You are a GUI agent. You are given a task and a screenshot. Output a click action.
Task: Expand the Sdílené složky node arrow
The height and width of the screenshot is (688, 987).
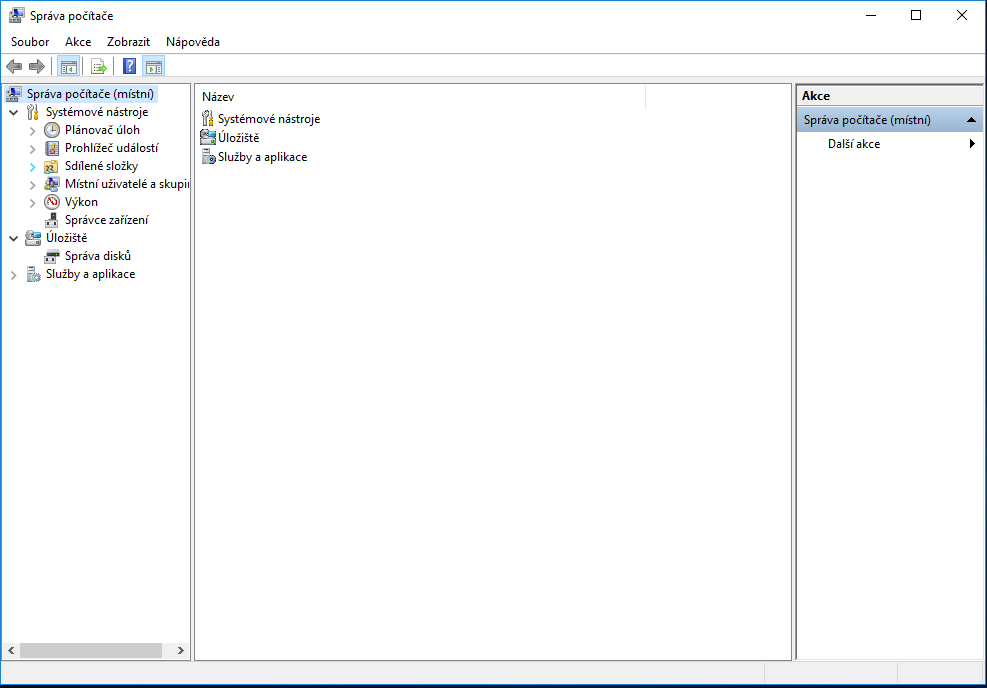[x=32, y=167]
